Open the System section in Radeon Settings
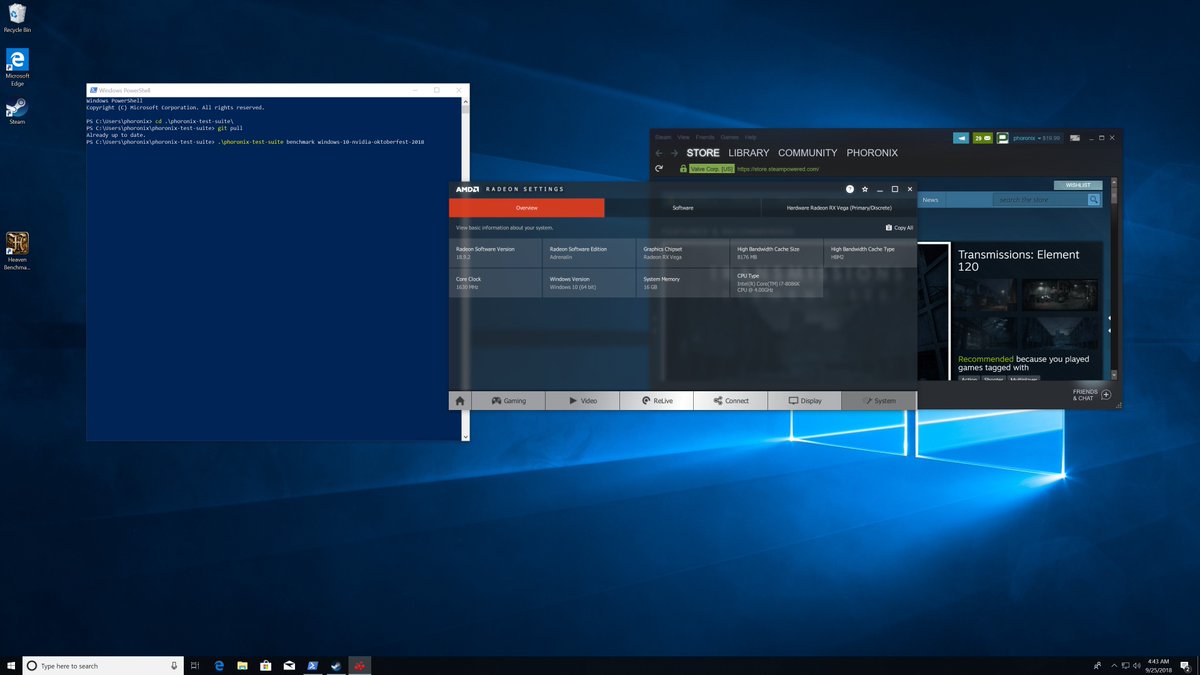The image size is (1200, 675). [x=879, y=400]
